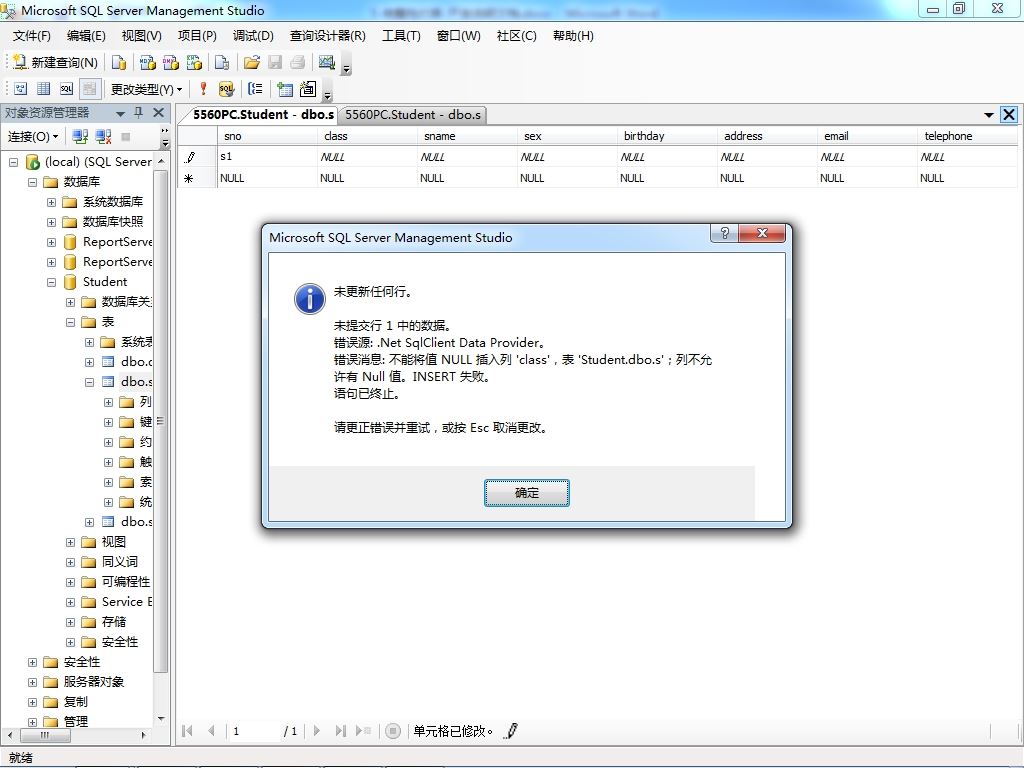Open an Analysis Services XMLA query

click(194, 62)
